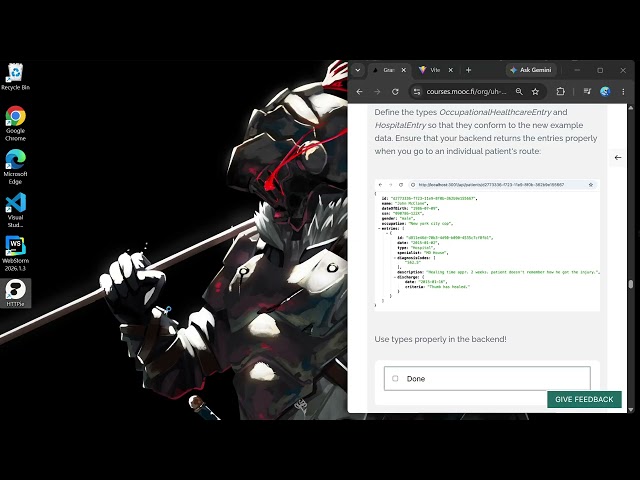
Task: Focus the courses.mooc.fi address bar
Action: tap(467, 92)
